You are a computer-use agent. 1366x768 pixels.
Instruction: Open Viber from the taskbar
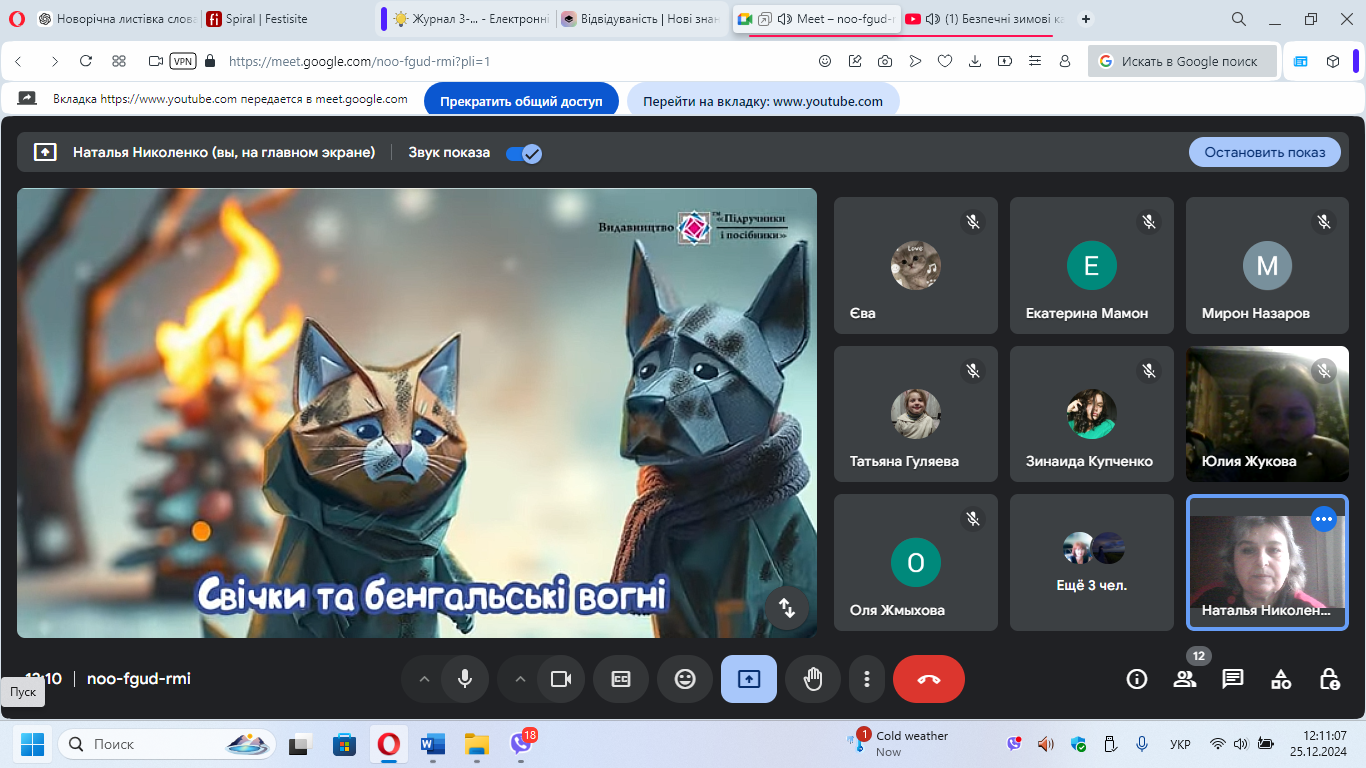click(x=521, y=744)
